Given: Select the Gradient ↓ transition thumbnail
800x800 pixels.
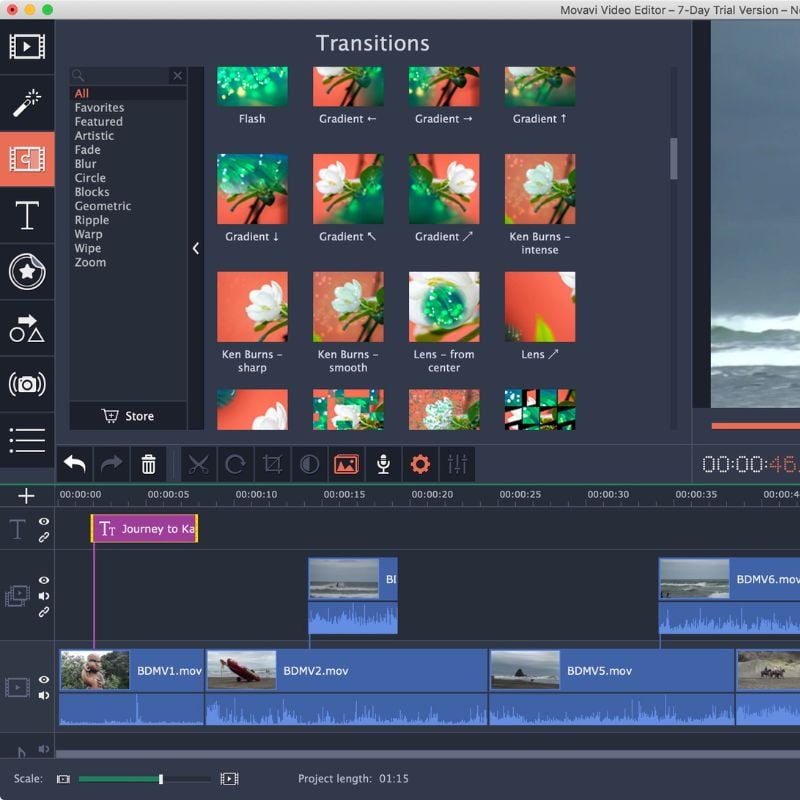Looking at the screenshot, I should coord(252,189).
